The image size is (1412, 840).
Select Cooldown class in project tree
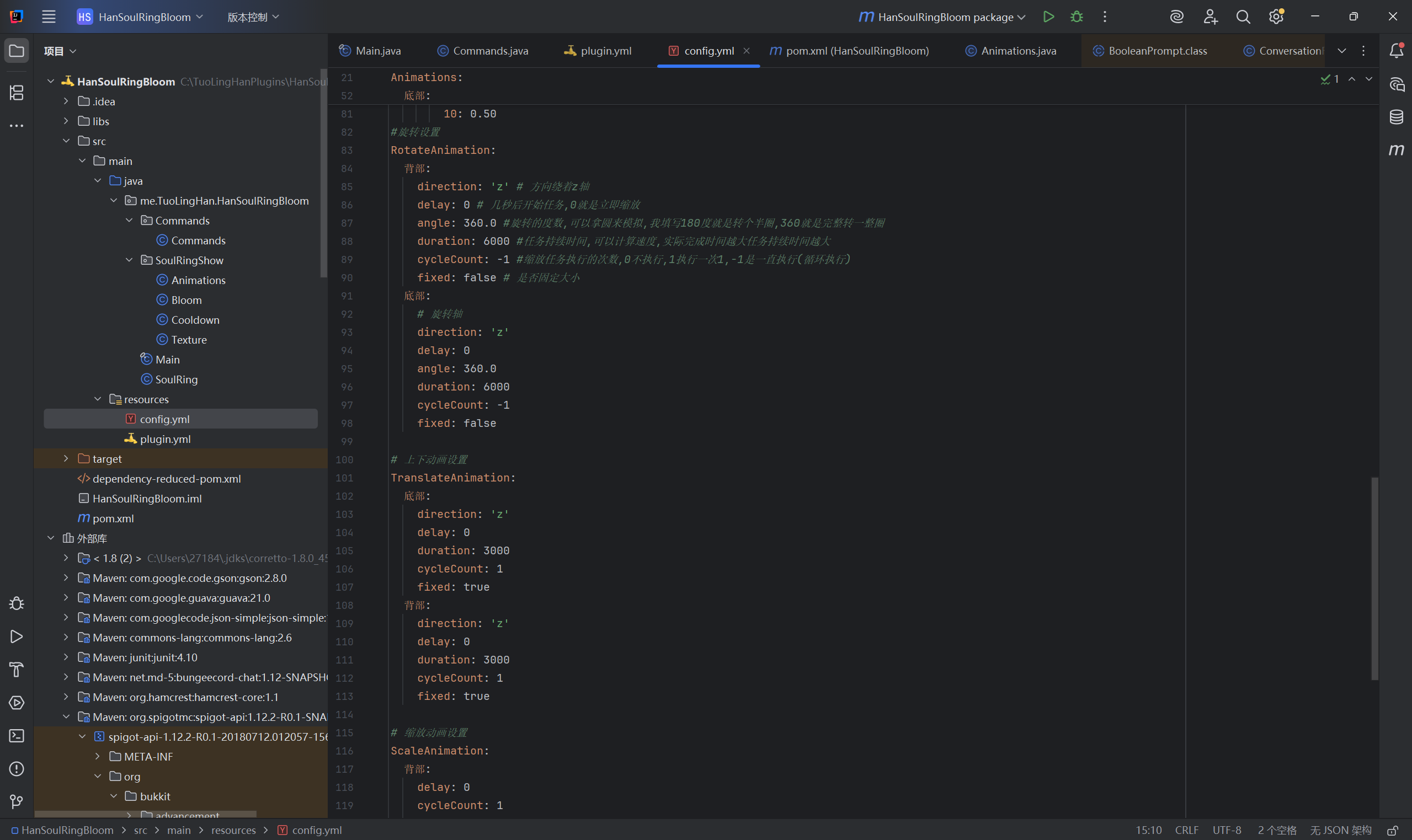point(195,320)
